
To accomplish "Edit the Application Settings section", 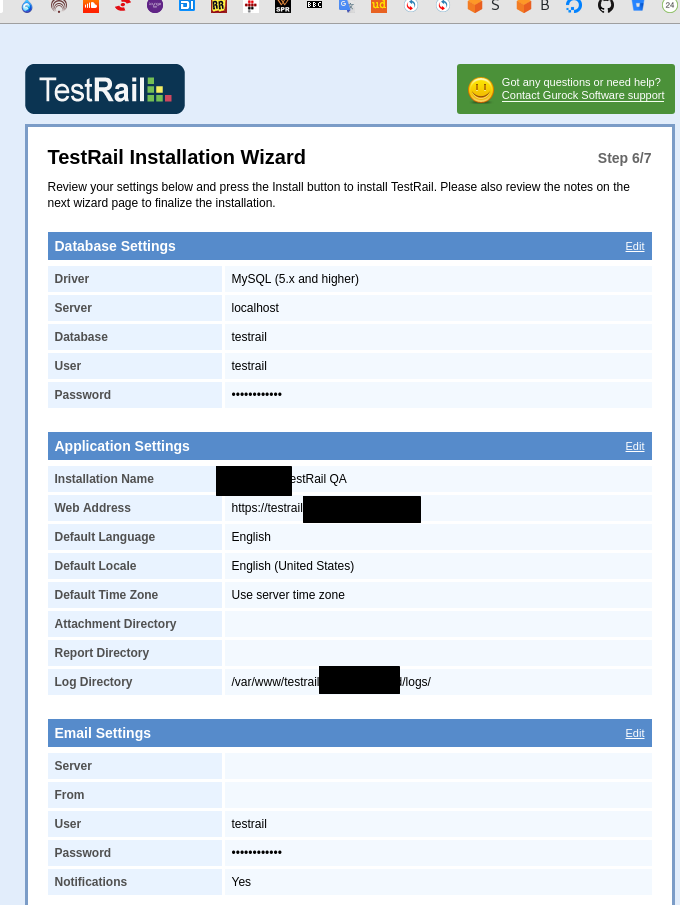I will click(x=634, y=447).
